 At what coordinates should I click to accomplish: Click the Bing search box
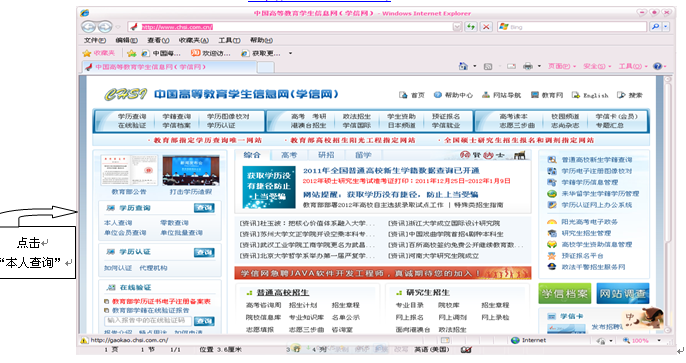pos(572,27)
